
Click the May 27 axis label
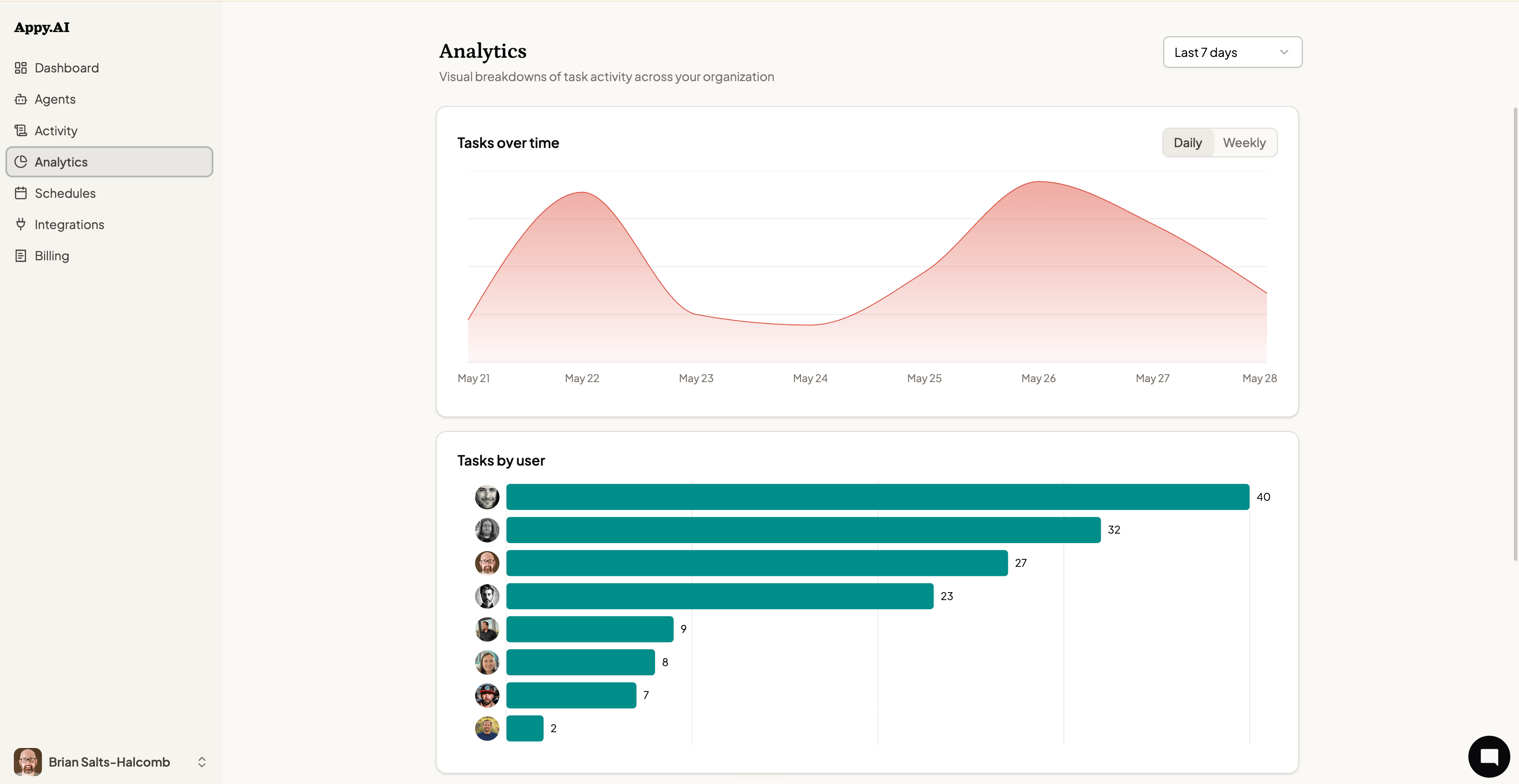coord(1153,378)
